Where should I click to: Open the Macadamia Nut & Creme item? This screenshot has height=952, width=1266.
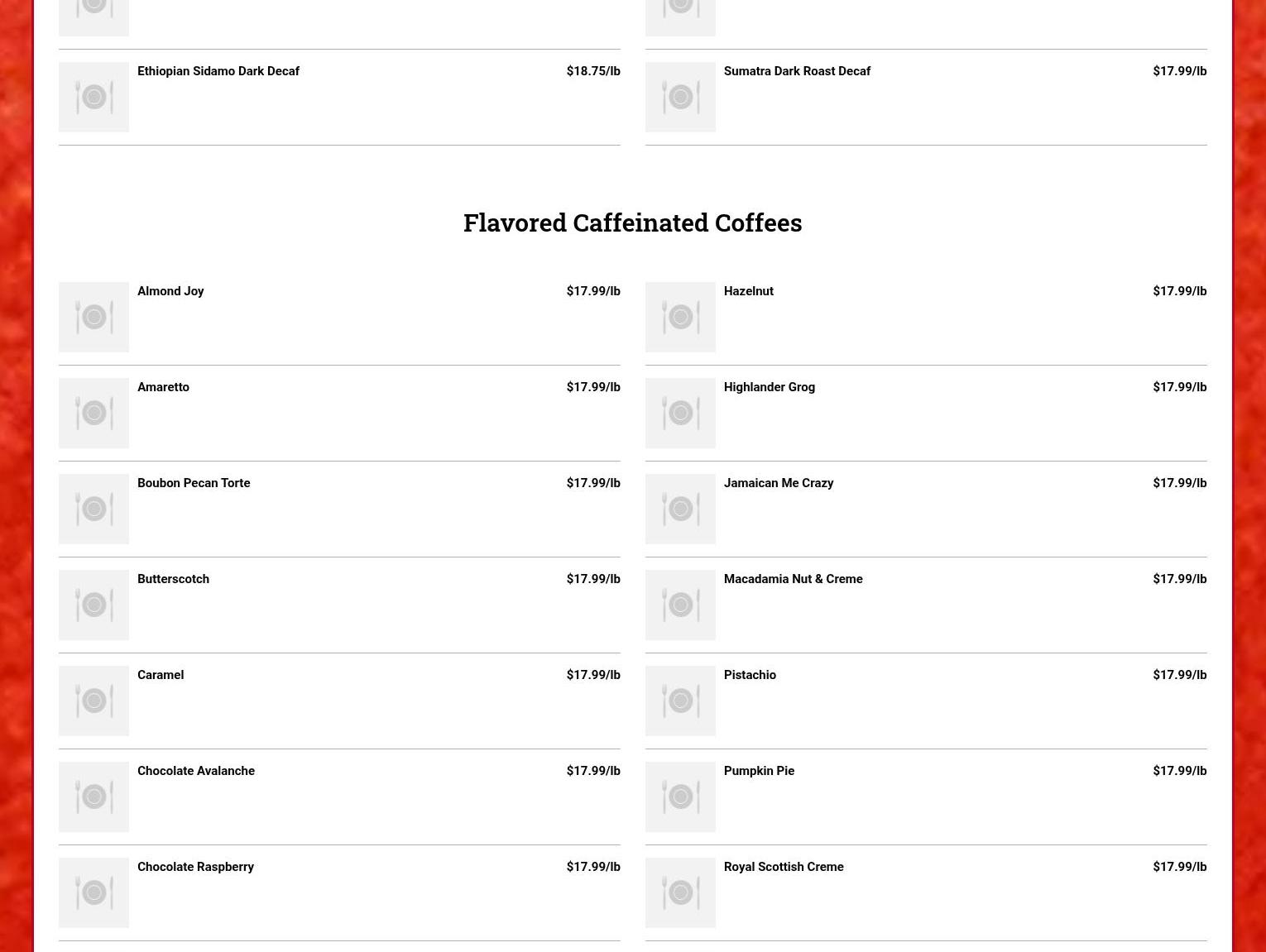(793, 579)
